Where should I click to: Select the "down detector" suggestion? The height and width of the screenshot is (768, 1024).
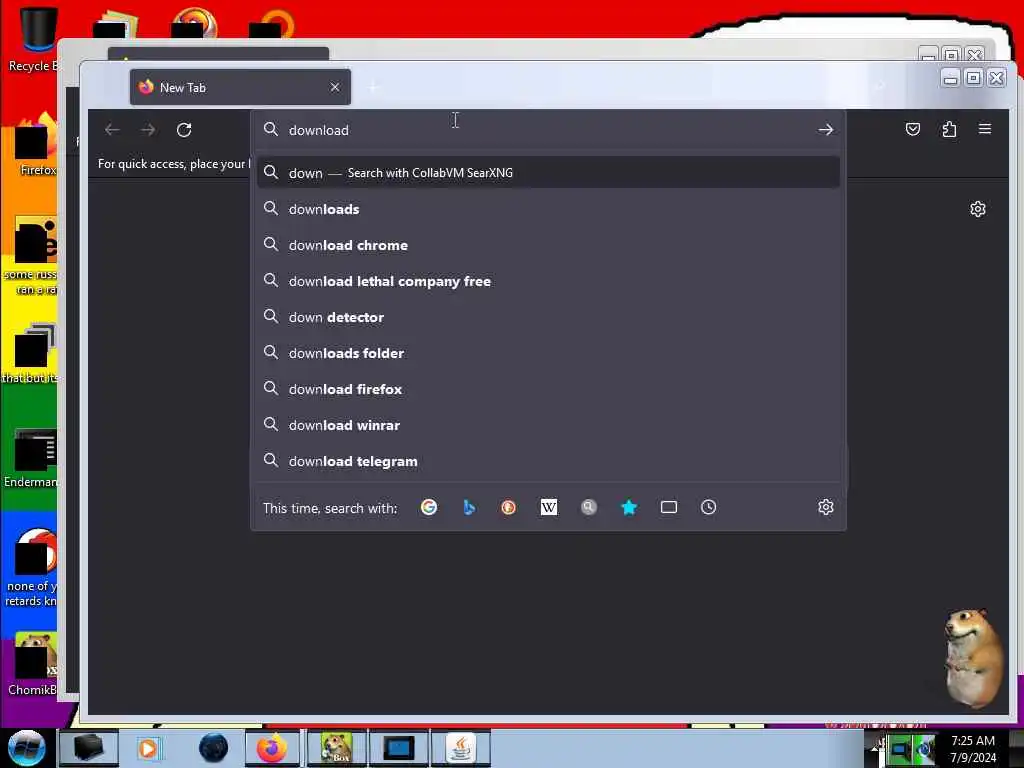tap(549, 317)
